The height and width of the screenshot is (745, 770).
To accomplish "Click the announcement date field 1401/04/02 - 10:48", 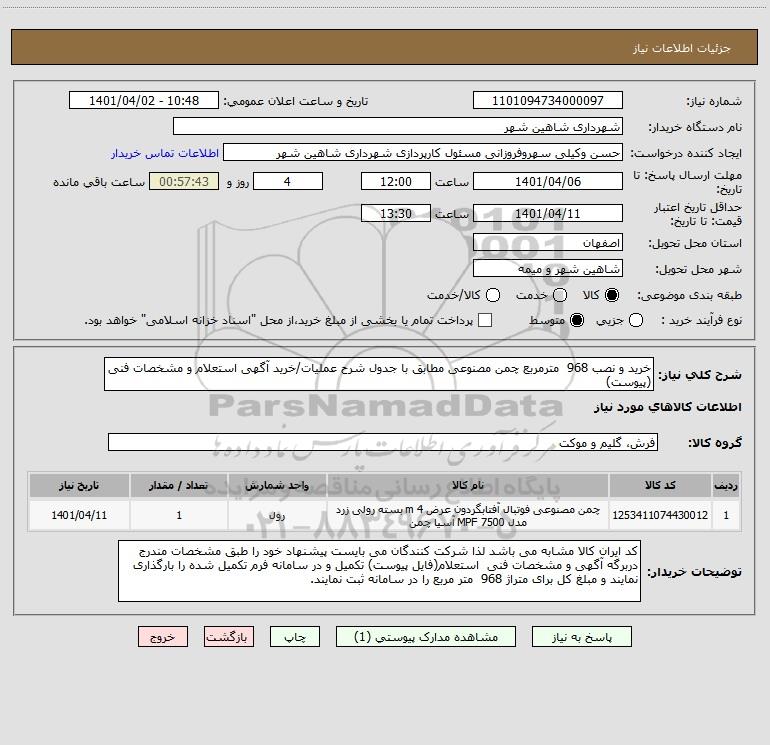I will click(144, 101).
